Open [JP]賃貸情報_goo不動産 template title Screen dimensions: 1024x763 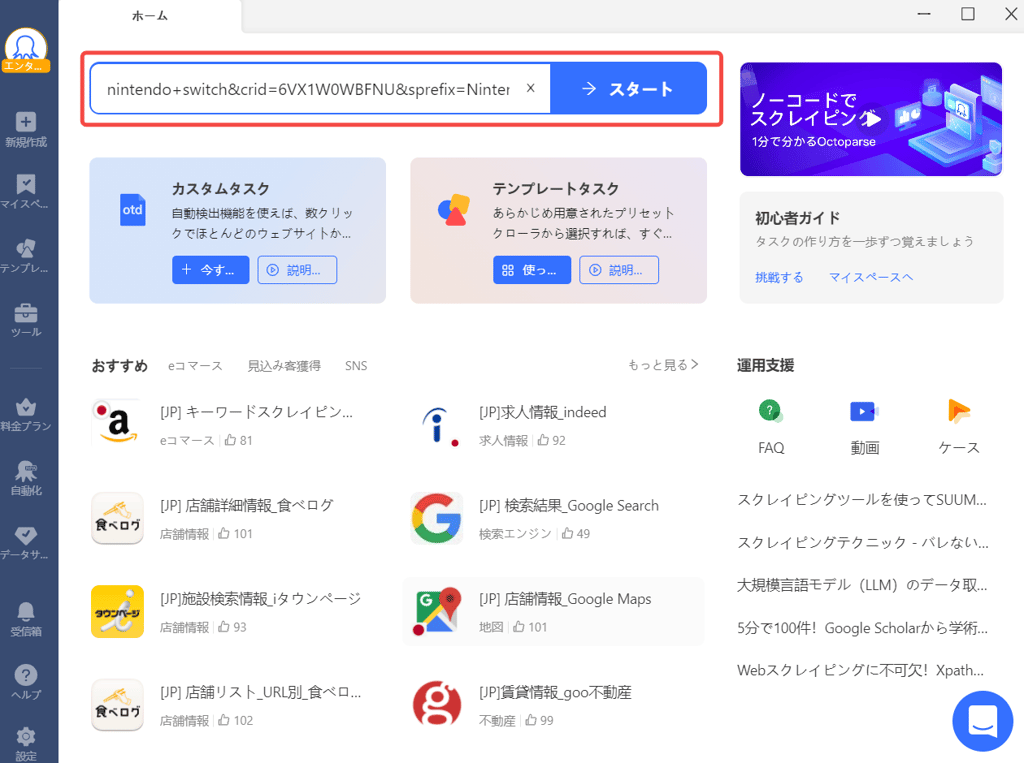(555, 692)
